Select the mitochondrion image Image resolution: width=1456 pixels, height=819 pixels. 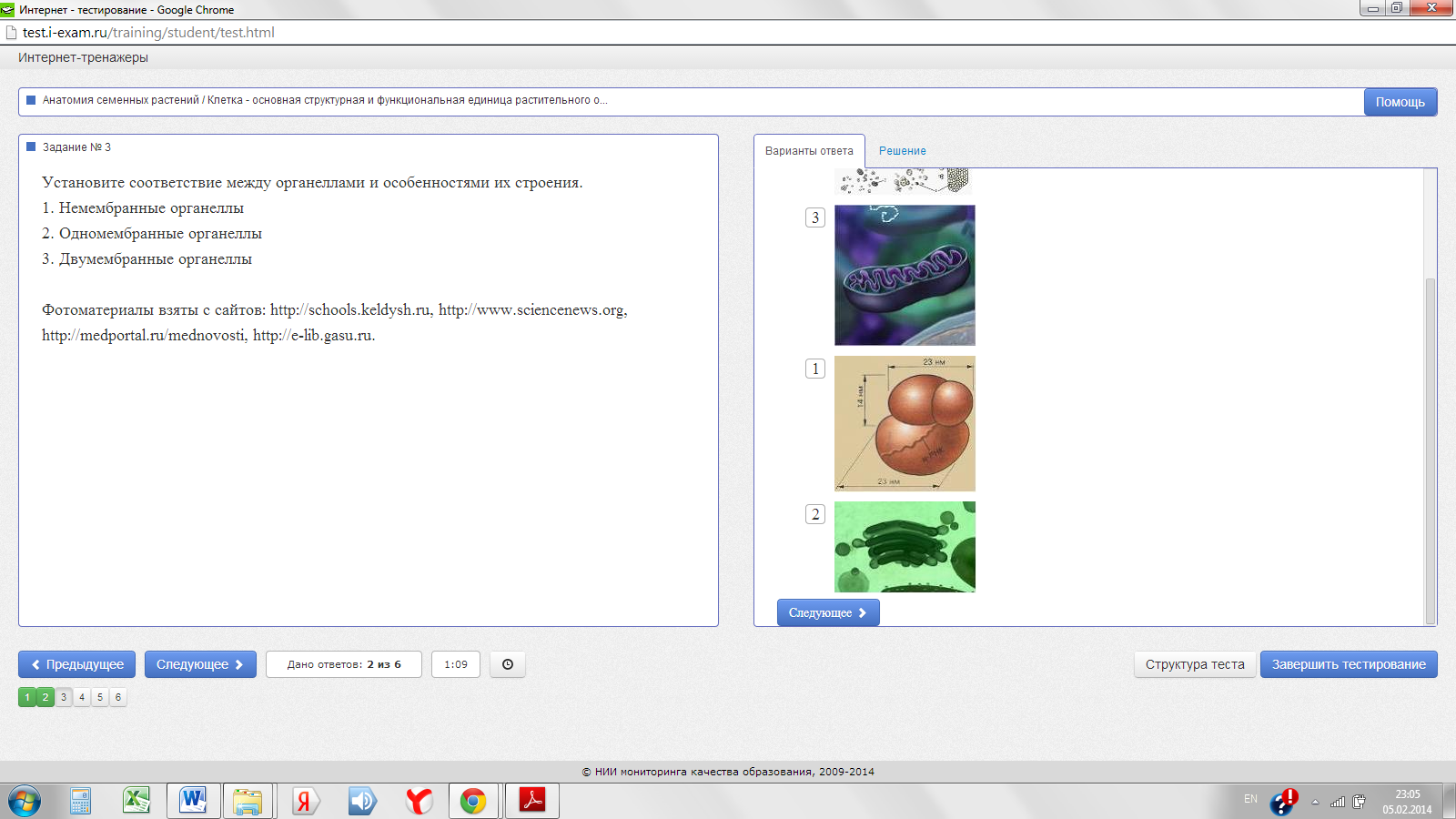pos(905,275)
